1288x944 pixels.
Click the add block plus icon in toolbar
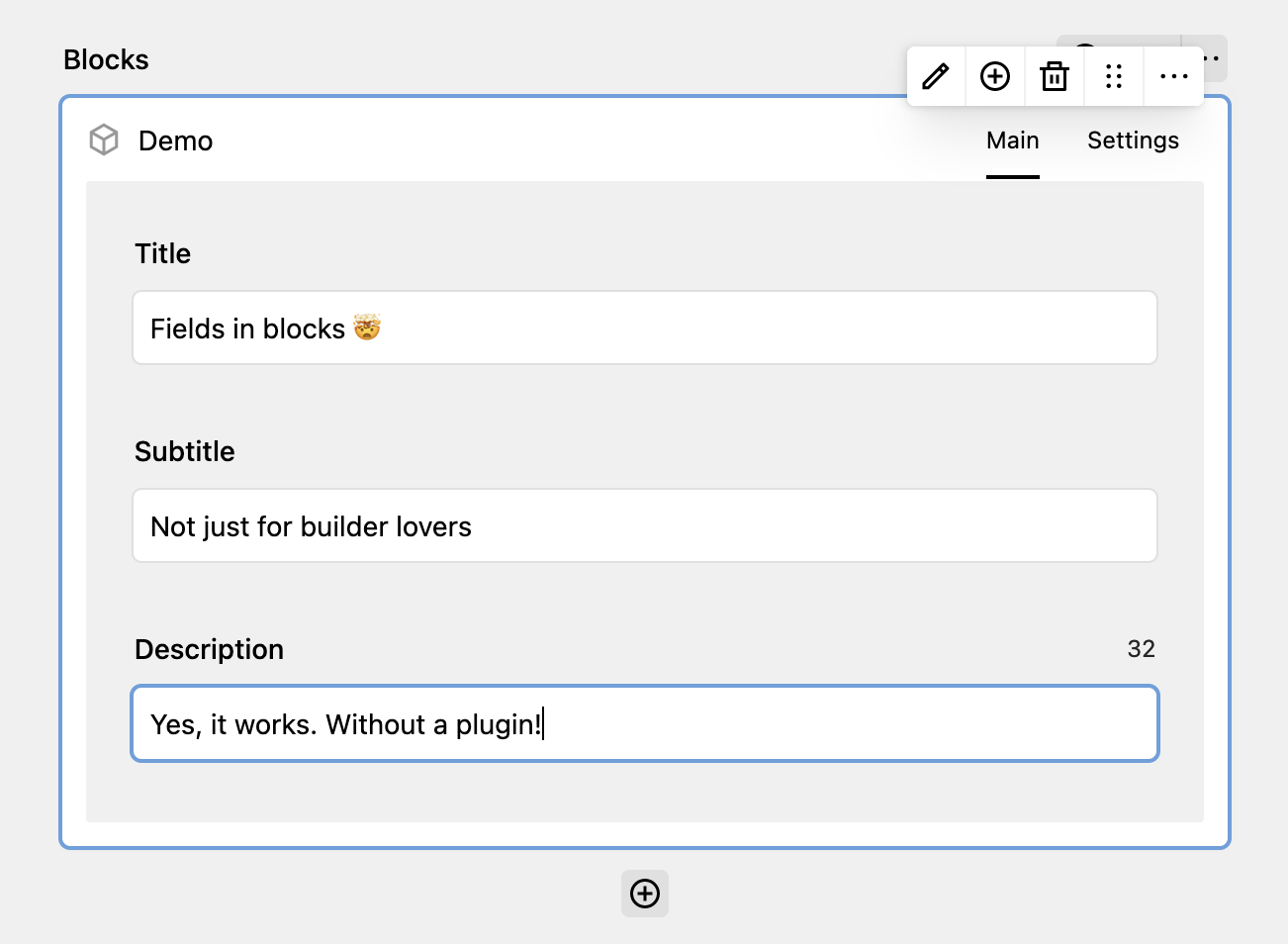click(995, 76)
